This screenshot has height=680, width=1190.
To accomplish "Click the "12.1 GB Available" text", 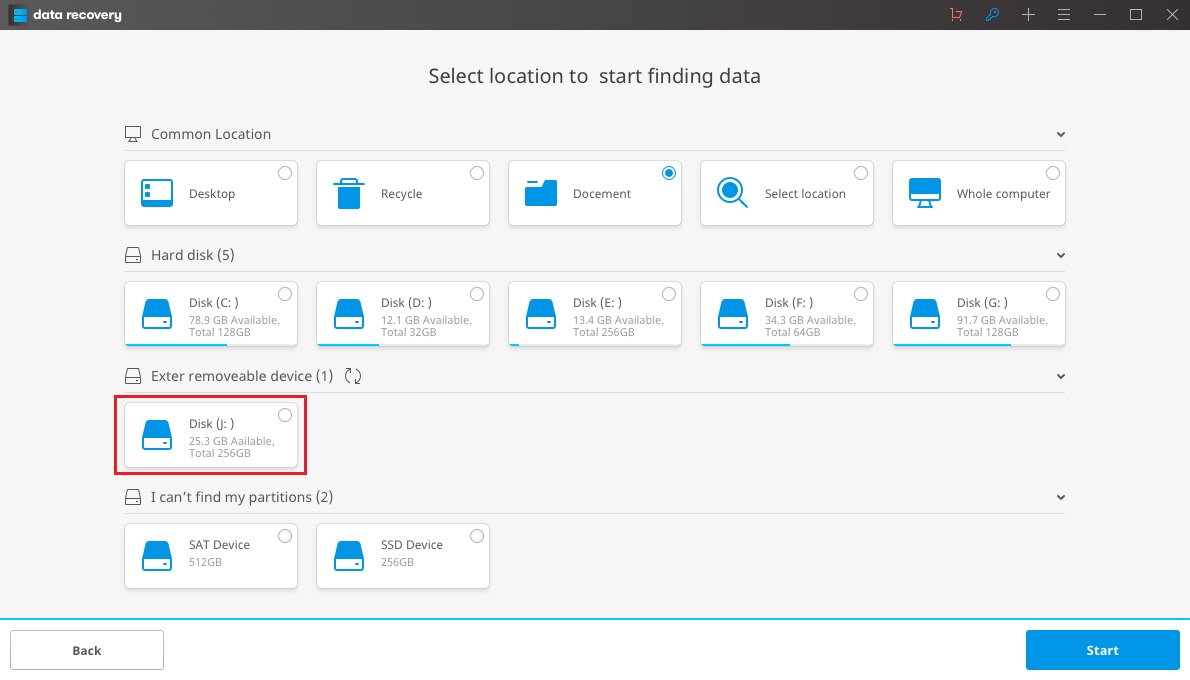I will coord(427,320).
